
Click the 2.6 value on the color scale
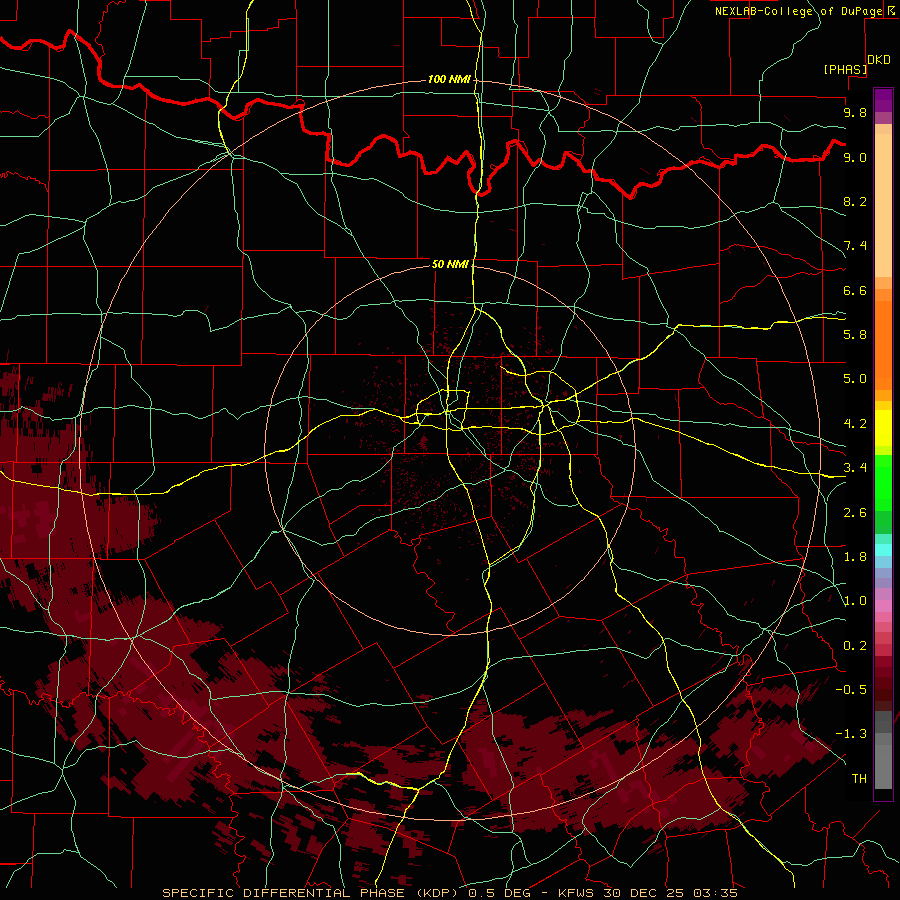[x=855, y=513]
